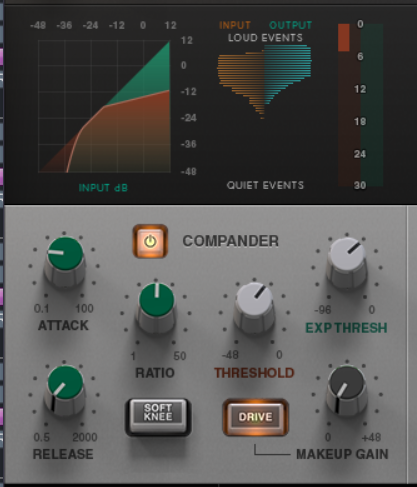The image size is (417, 487).
Task: Click the compression transfer curve graph
Action: (x=104, y=106)
